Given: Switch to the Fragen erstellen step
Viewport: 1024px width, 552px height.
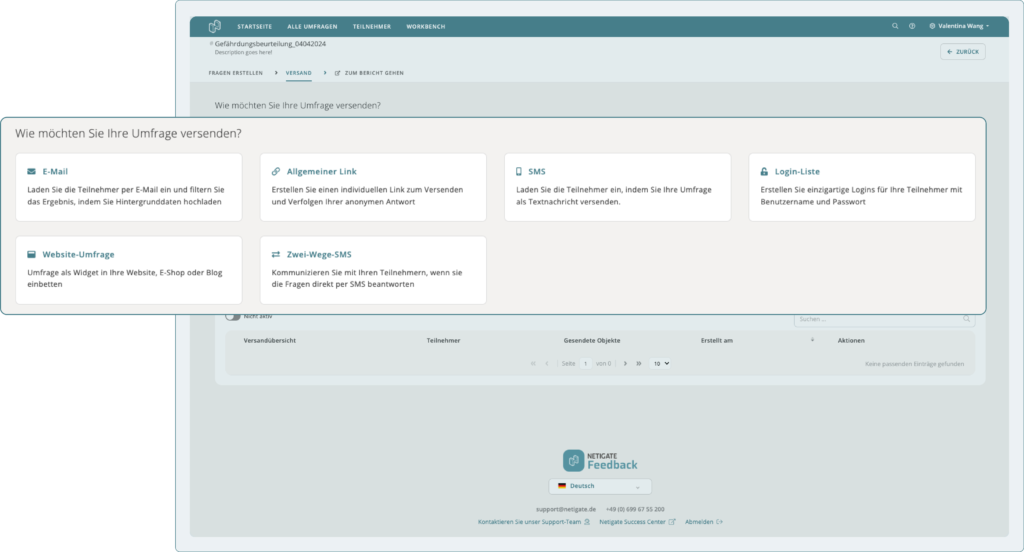Looking at the screenshot, I should tap(236, 73).
